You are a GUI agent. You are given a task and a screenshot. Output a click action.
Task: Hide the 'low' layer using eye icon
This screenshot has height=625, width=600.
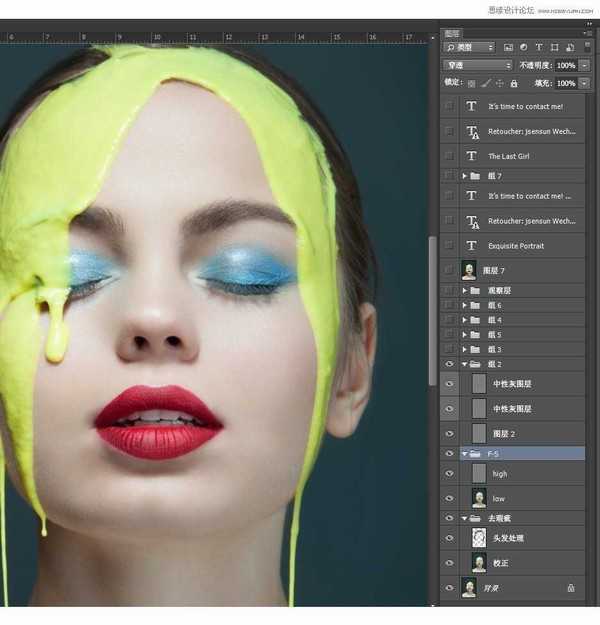coord(449,497)
